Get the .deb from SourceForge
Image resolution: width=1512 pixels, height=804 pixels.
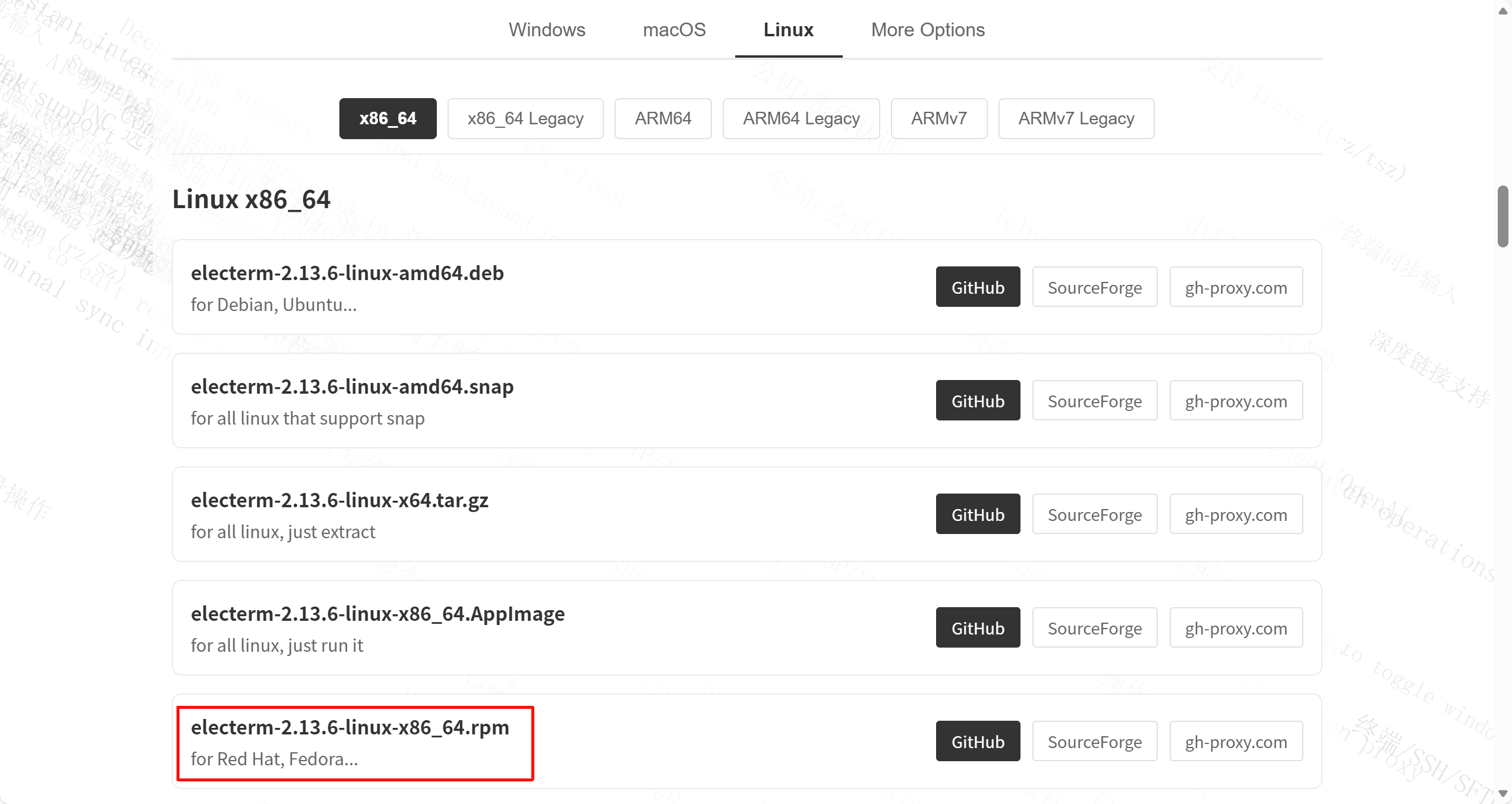(1094, 287)
